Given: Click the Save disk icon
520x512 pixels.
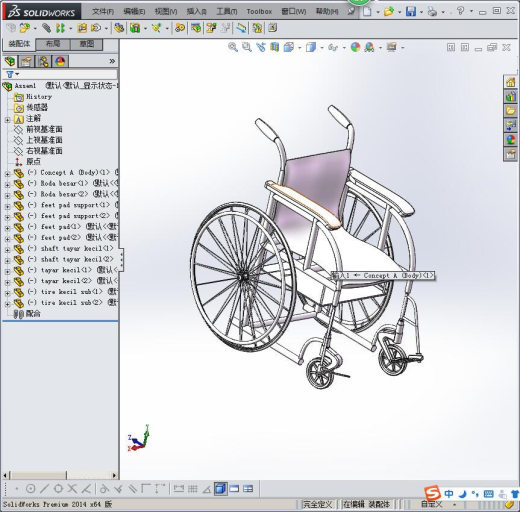Looking at the screenshot, I should pos(411,12).
